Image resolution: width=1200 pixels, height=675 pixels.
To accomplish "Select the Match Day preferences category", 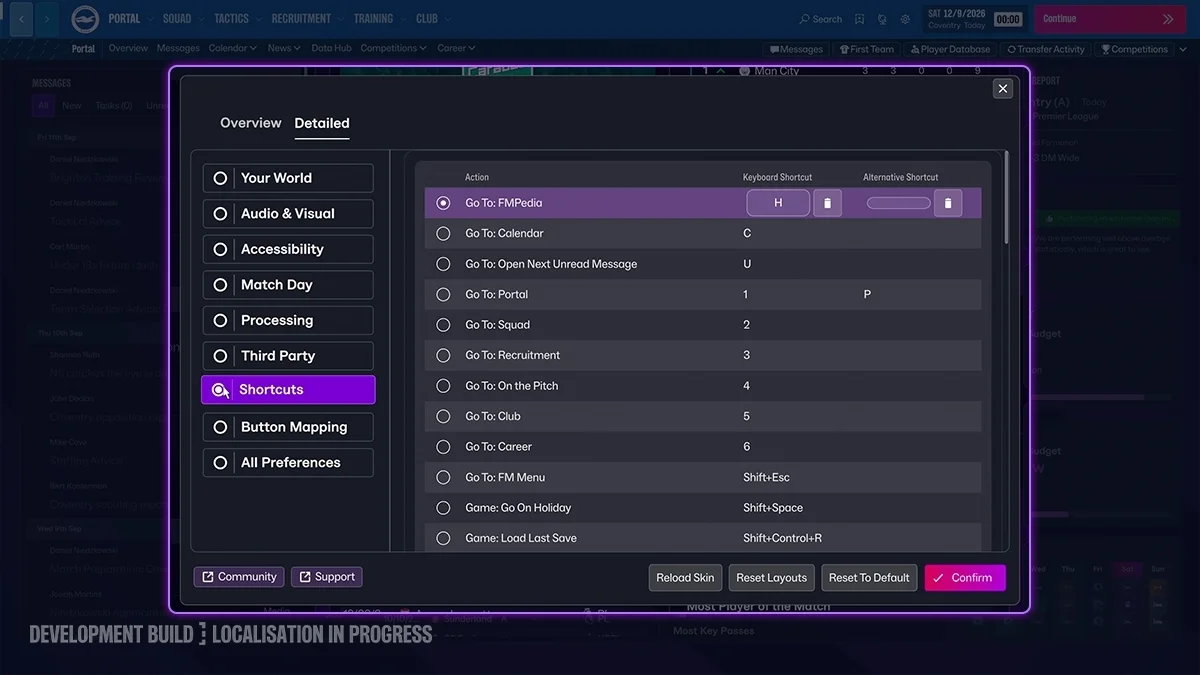I will [288, 285].
